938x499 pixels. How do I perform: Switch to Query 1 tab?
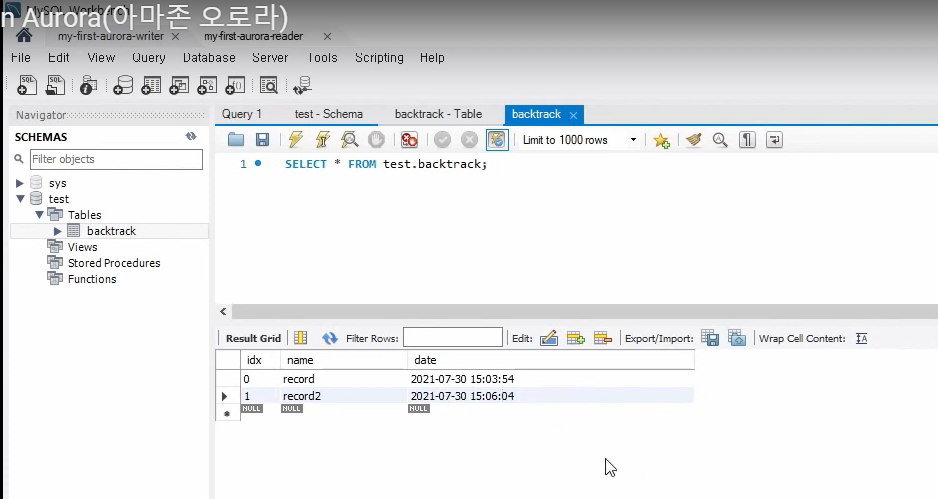[242, 114]
